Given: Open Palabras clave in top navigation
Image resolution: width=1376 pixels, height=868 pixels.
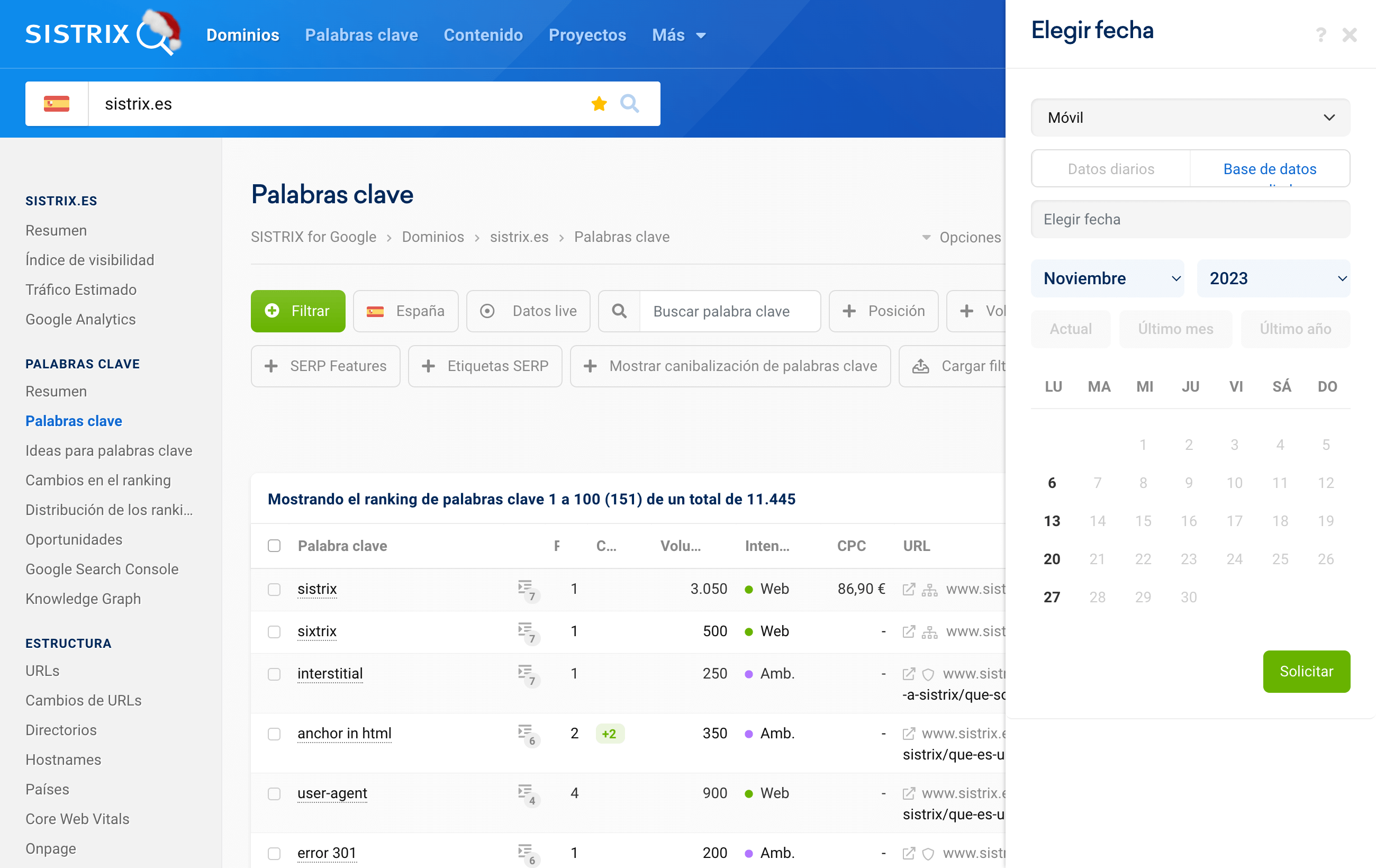Looking at the screenshot, I should tap(361, 35).
